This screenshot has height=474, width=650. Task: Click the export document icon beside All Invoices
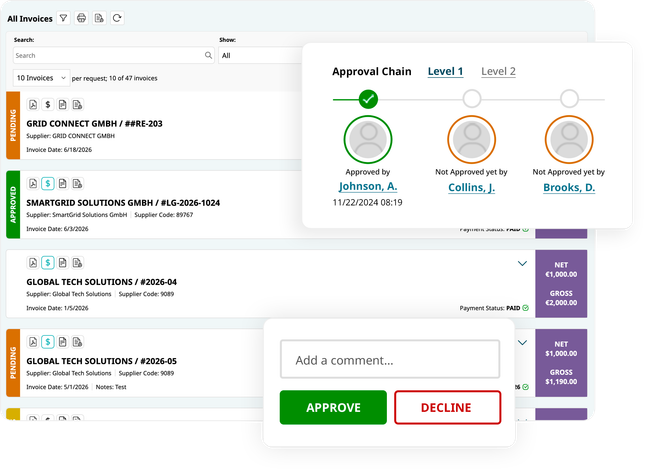[99, 18]
